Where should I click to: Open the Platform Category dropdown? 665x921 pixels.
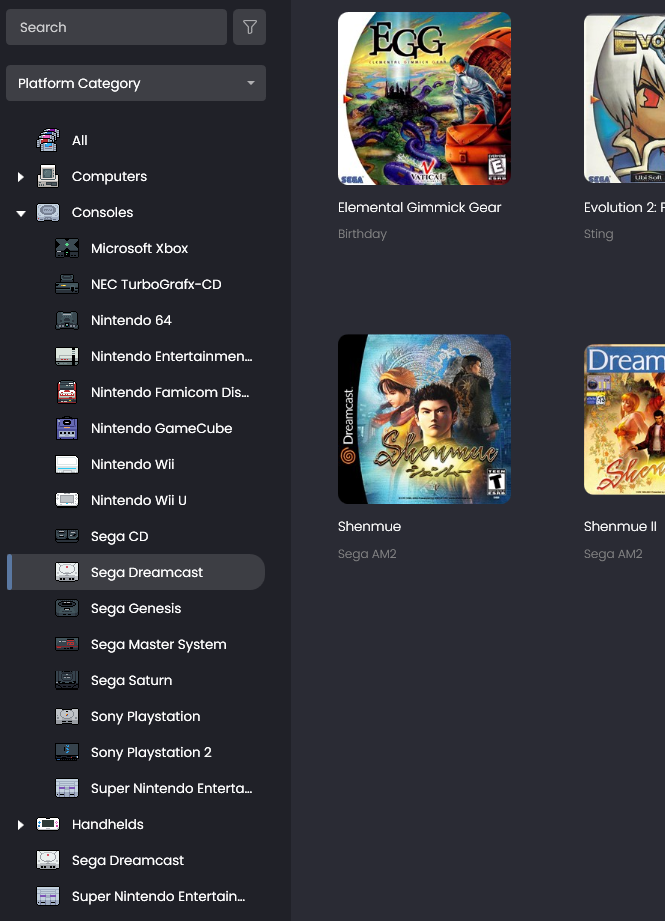coord(136,84)
